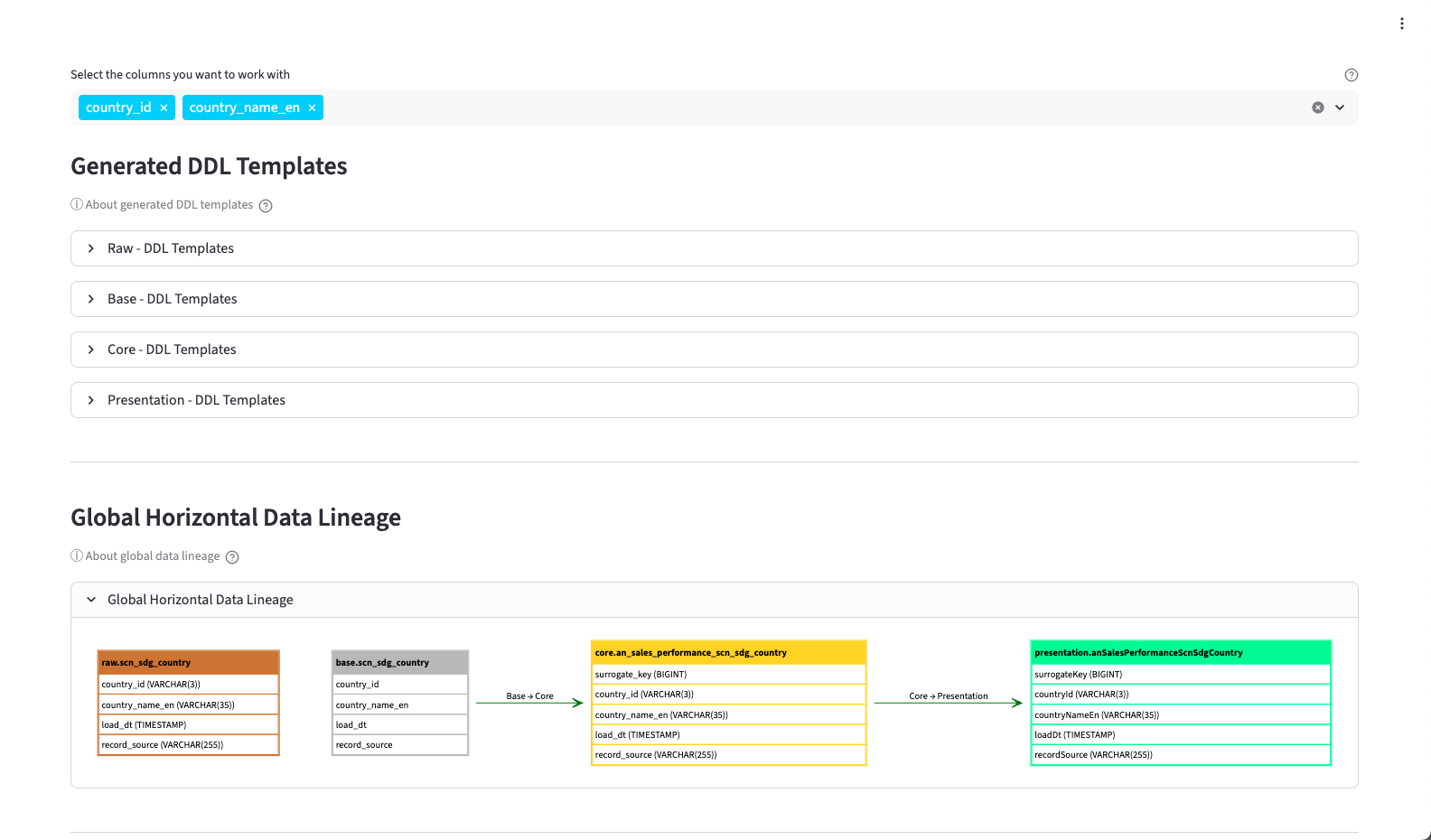Click surrogate_key (BIGINT) in core table
1431x840 pixels.
click(729, 674)
